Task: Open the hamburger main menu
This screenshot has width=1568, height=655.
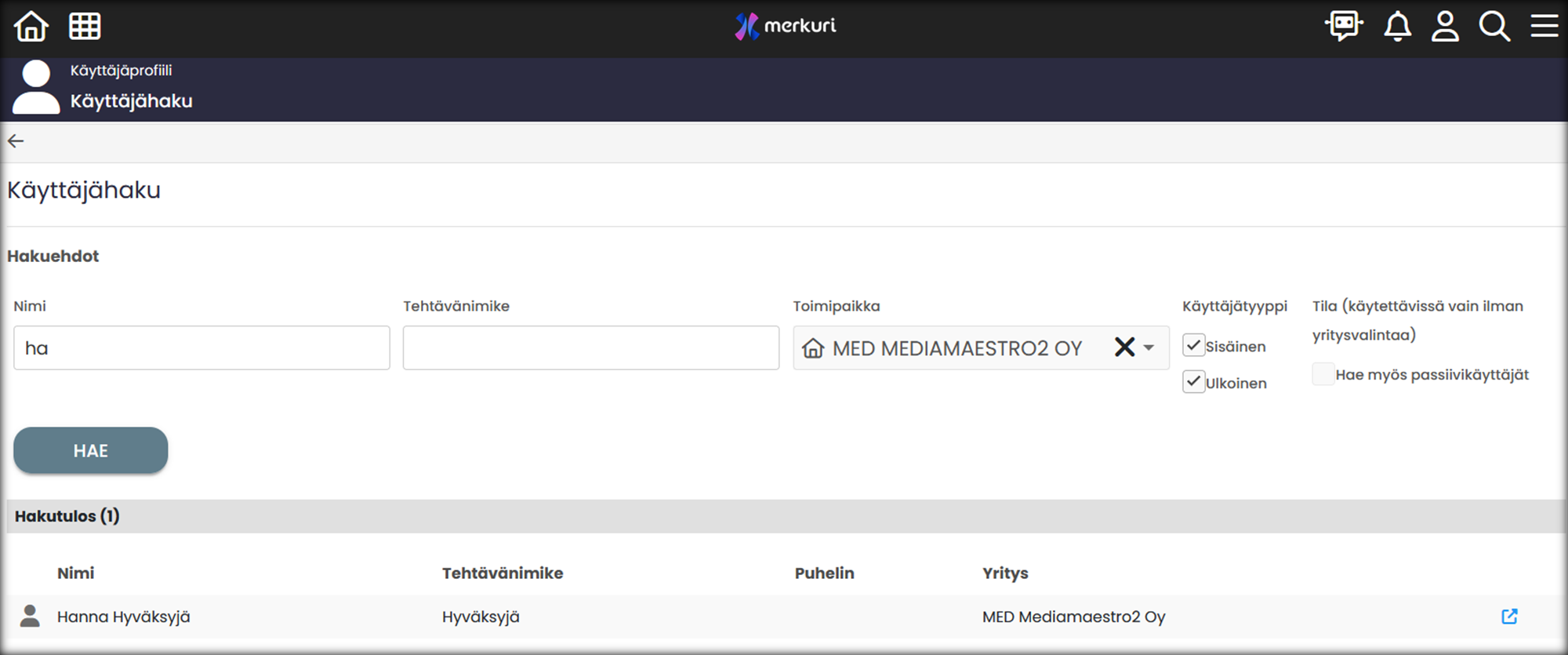Action: point(1544,27)
